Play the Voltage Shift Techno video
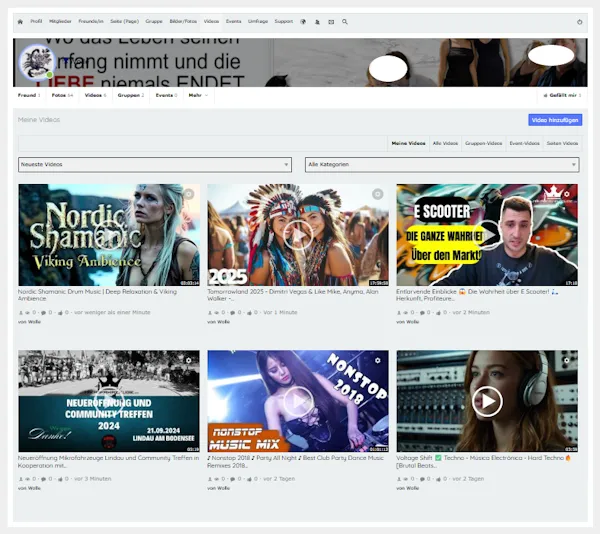600x534 pixels. coord(487,401)
